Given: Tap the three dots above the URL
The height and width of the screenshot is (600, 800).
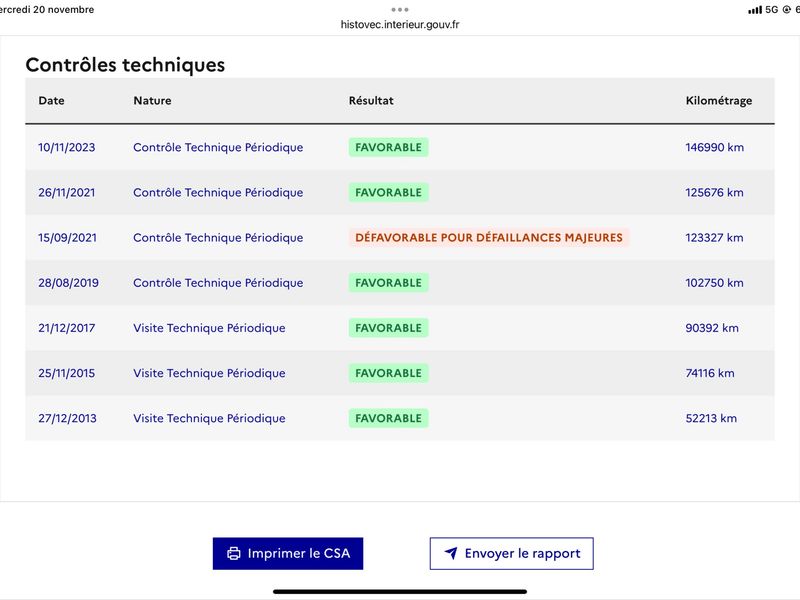Looking at the screenshot, I should 399,10.
